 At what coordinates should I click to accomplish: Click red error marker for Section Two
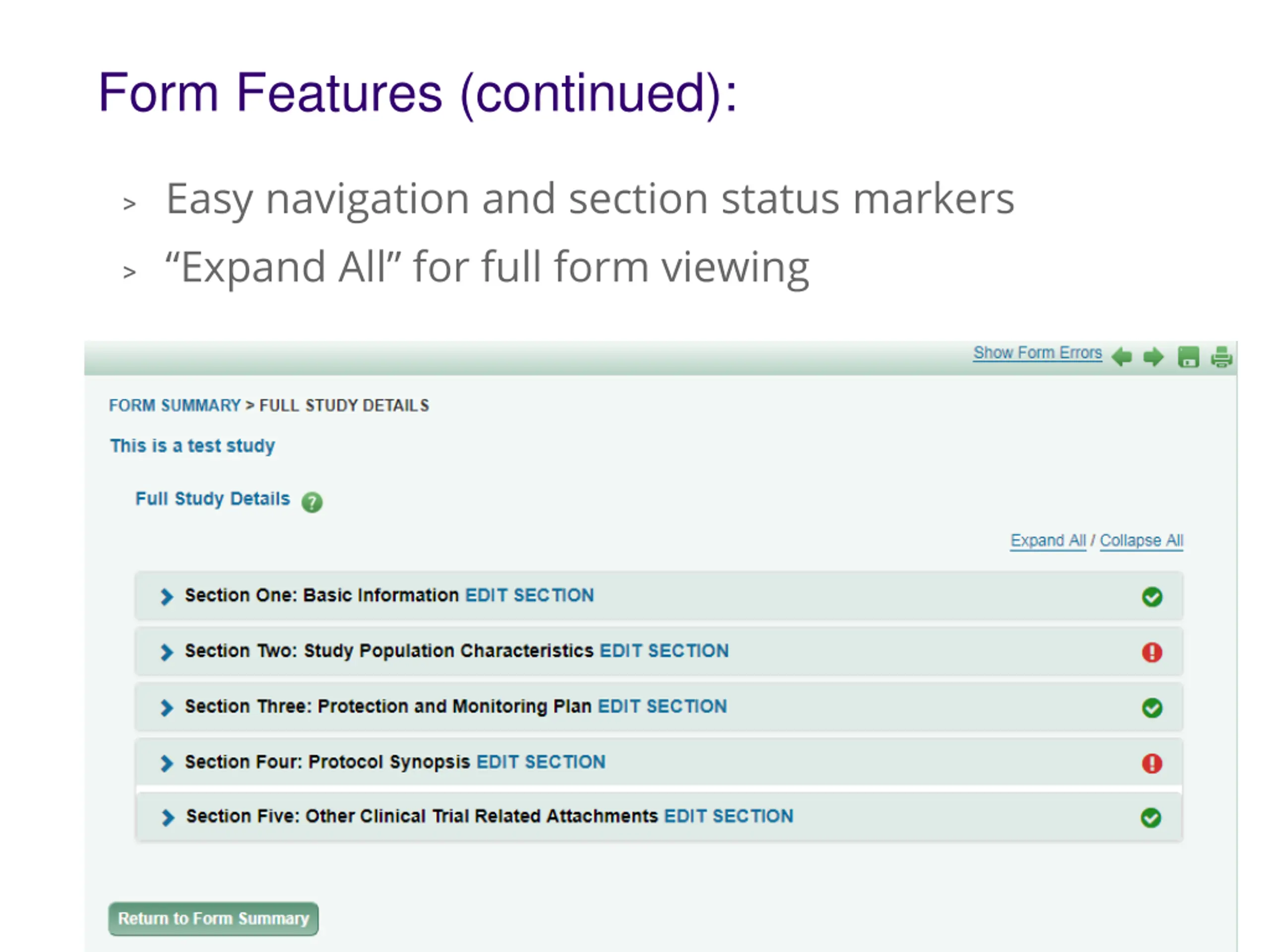coord(1152,653)
